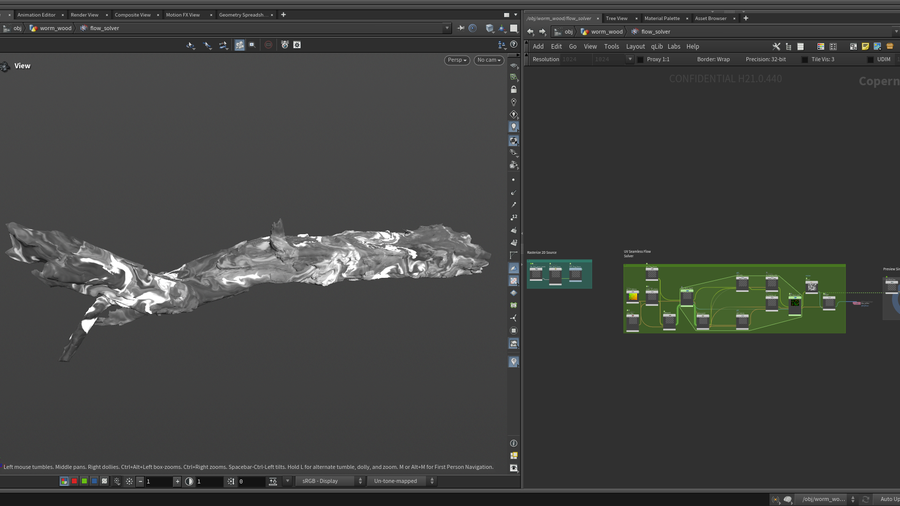Open the No cam camera dropdown
The width and height of the screenshot is (900, 506).
(488, 60)
